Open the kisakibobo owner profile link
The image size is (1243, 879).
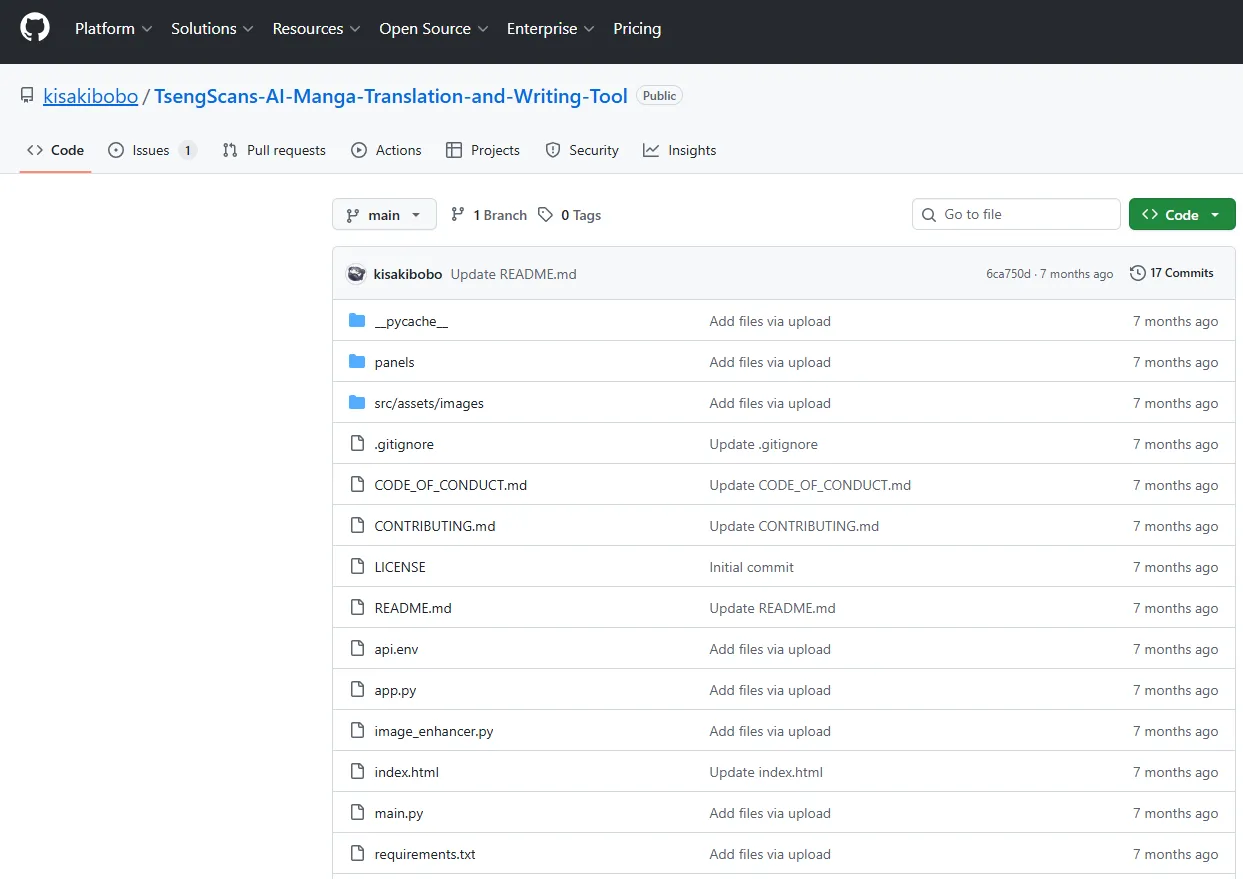(90, 96)
